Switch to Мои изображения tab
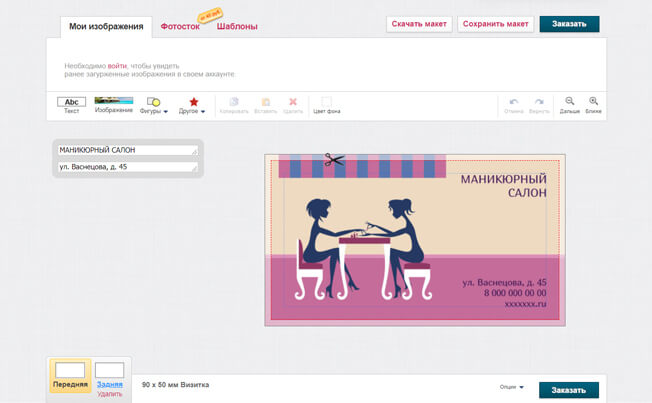 [106, 27]
